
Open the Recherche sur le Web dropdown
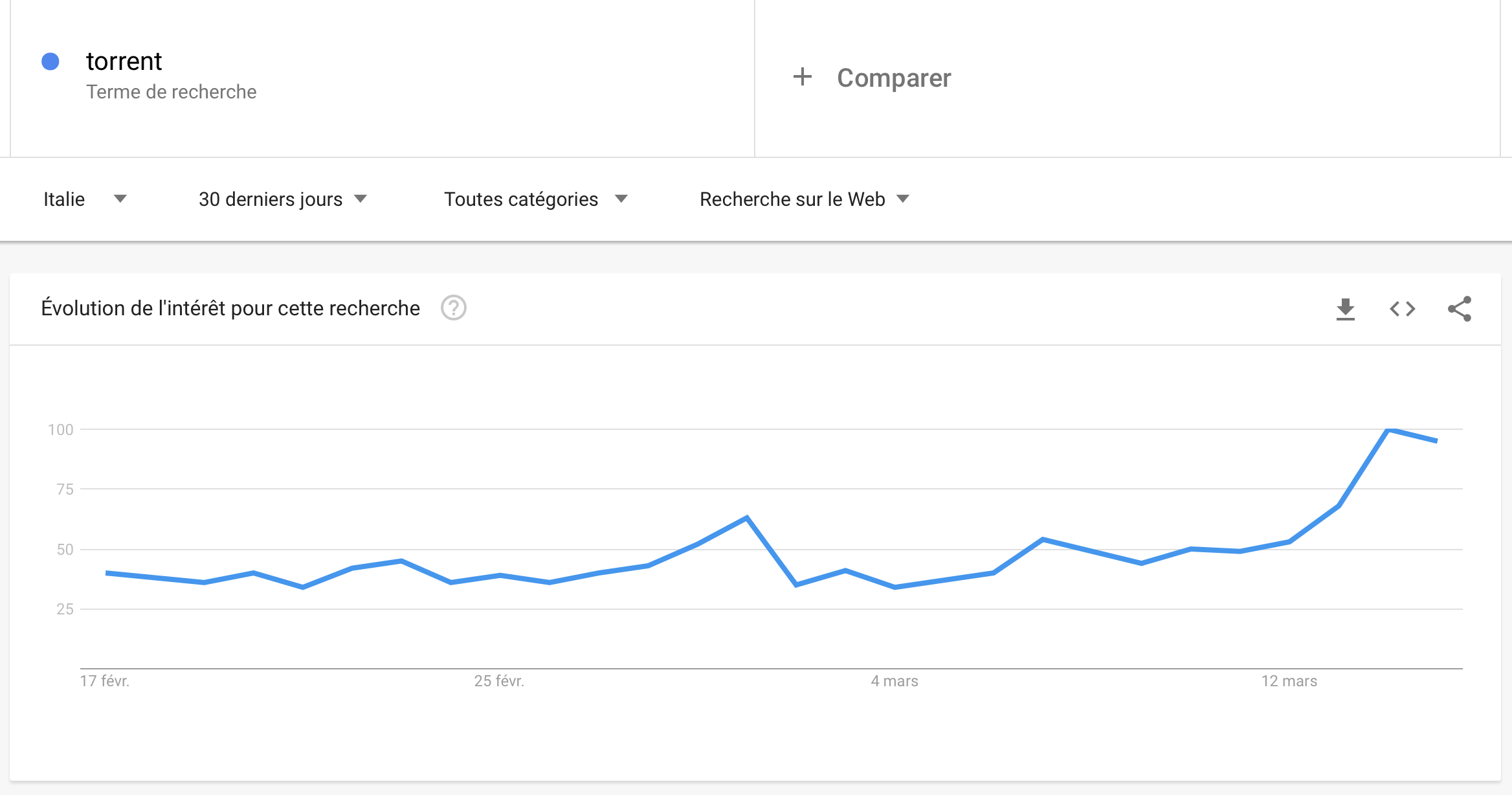pos(805,199)
